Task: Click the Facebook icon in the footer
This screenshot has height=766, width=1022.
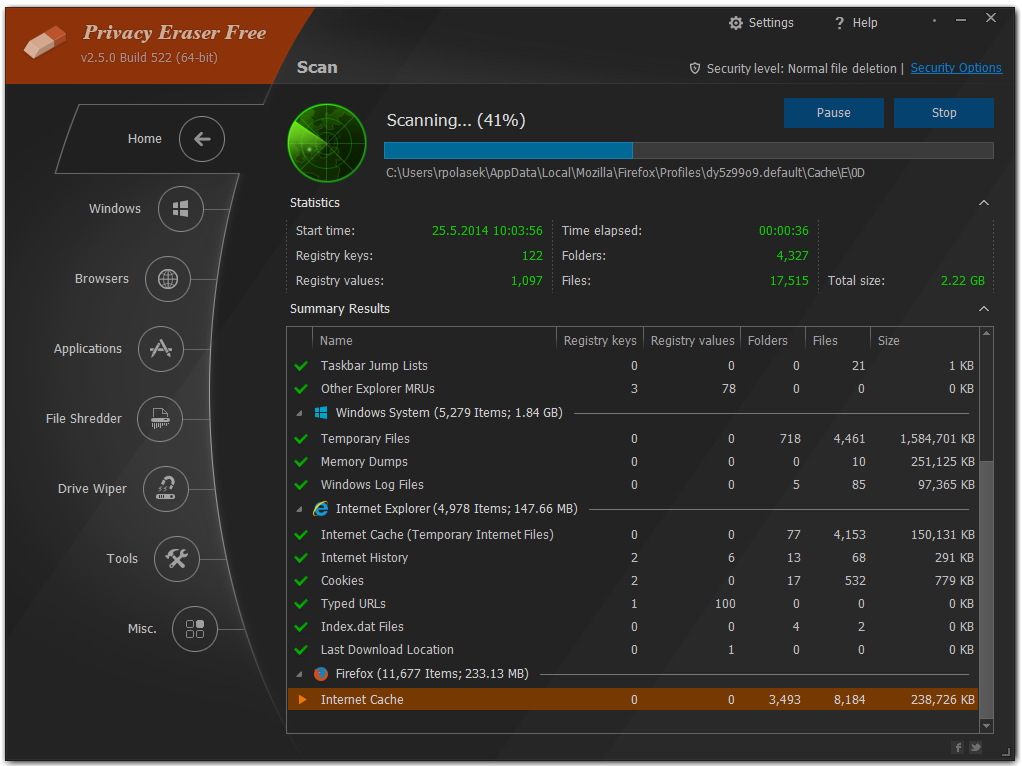Action: coord(958,747)
